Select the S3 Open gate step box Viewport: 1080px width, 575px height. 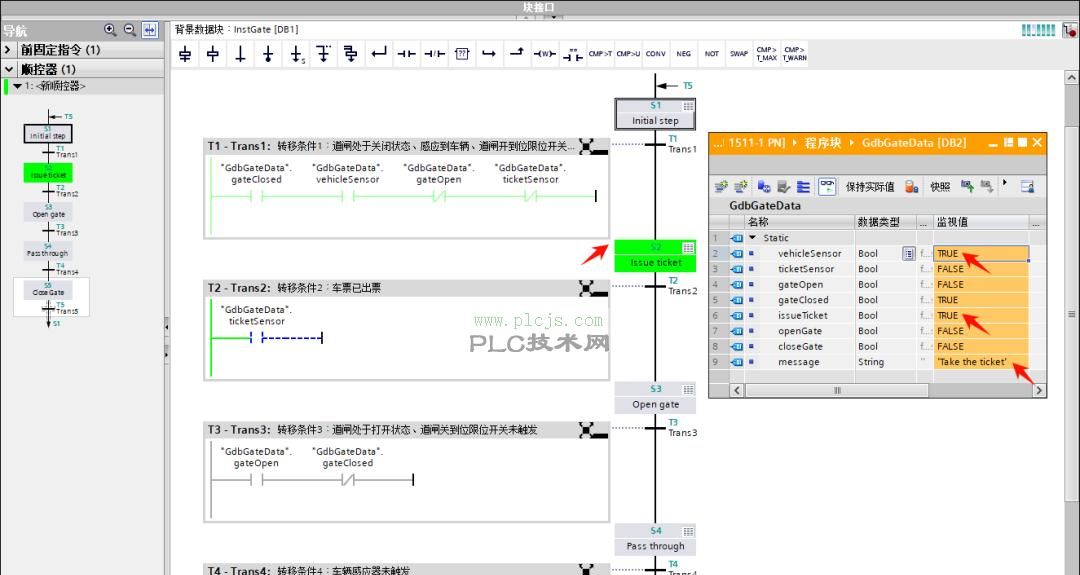655,397
